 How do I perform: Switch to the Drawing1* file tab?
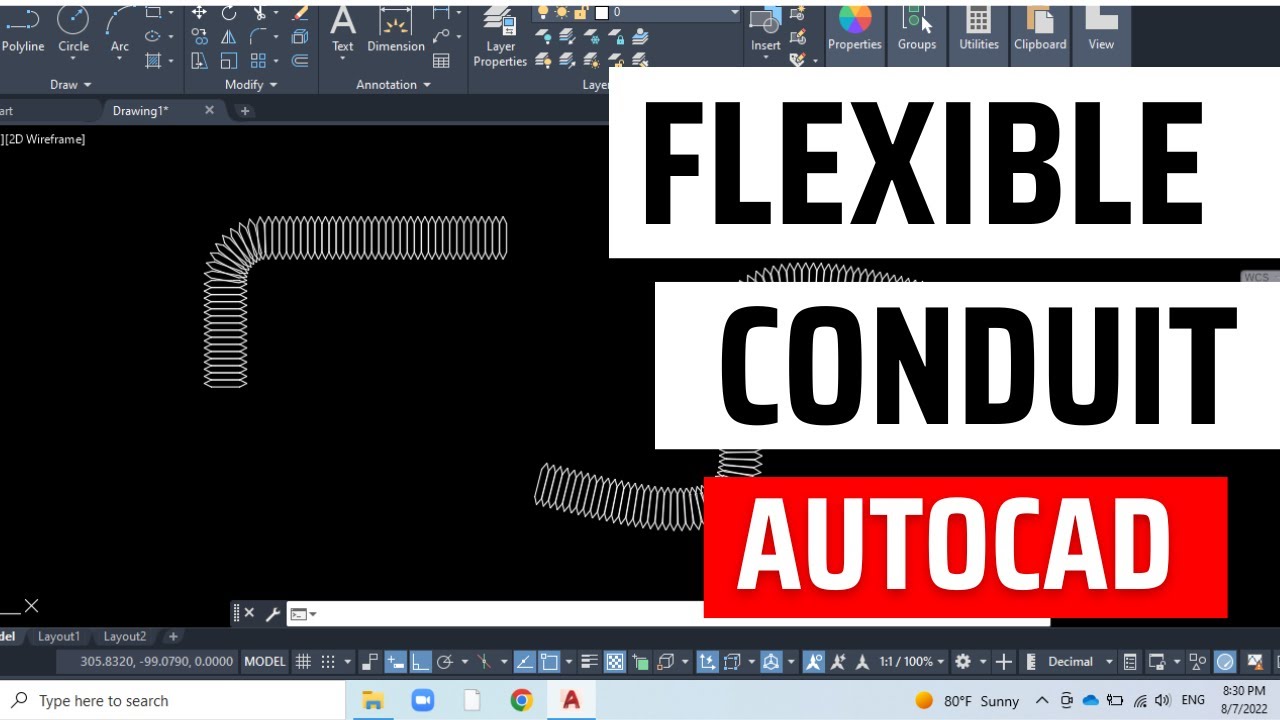pos(141,111)
